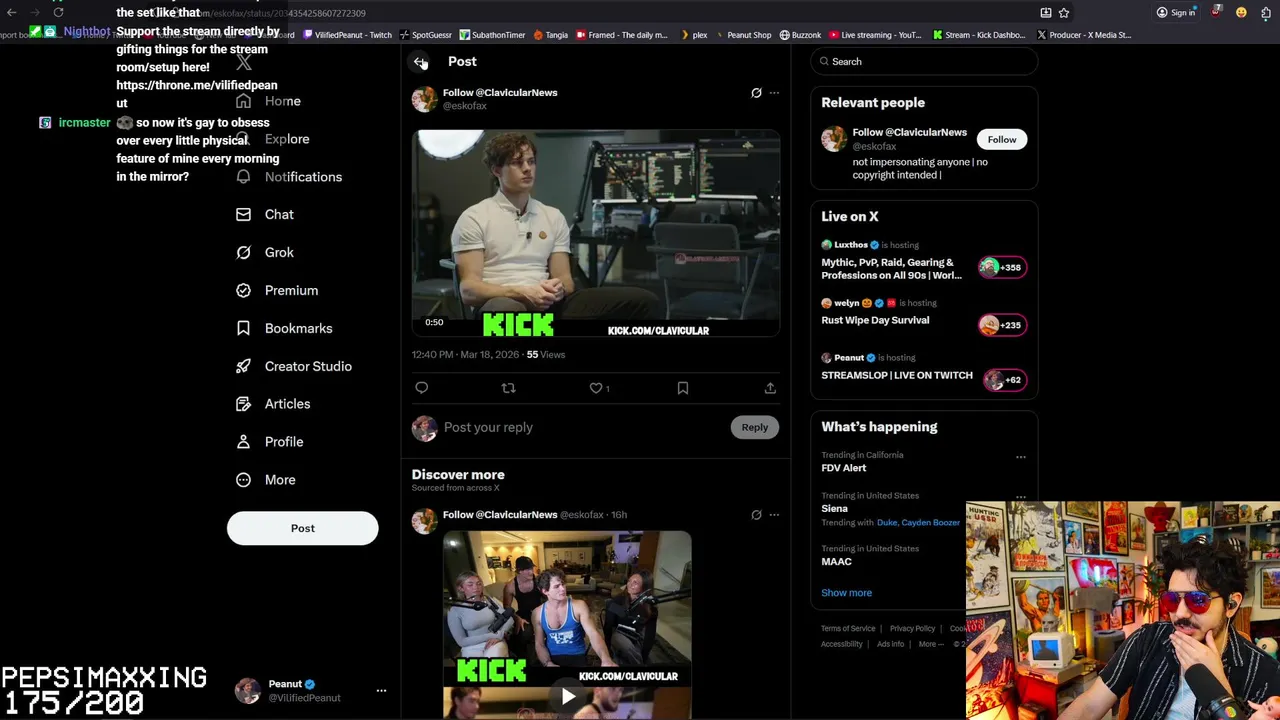Play the second Kick video in Discover more
Screen dimensions: 1280x720
[x=567, y=697]
